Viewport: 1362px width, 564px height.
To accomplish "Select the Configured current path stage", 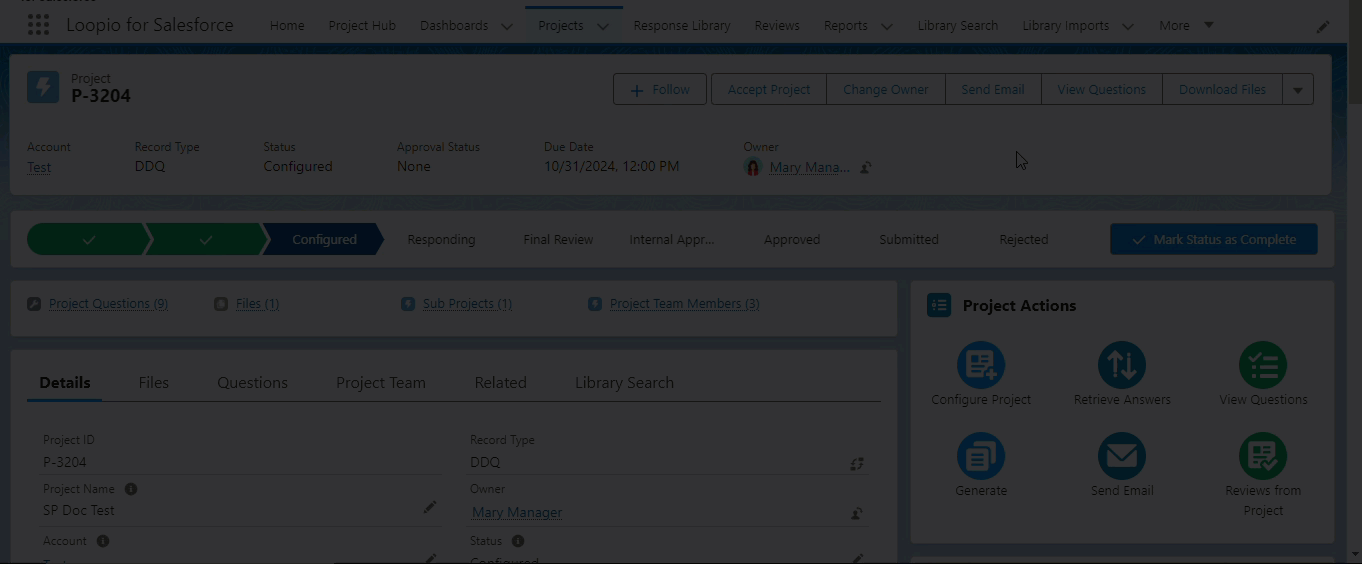I will click(324, 239).
